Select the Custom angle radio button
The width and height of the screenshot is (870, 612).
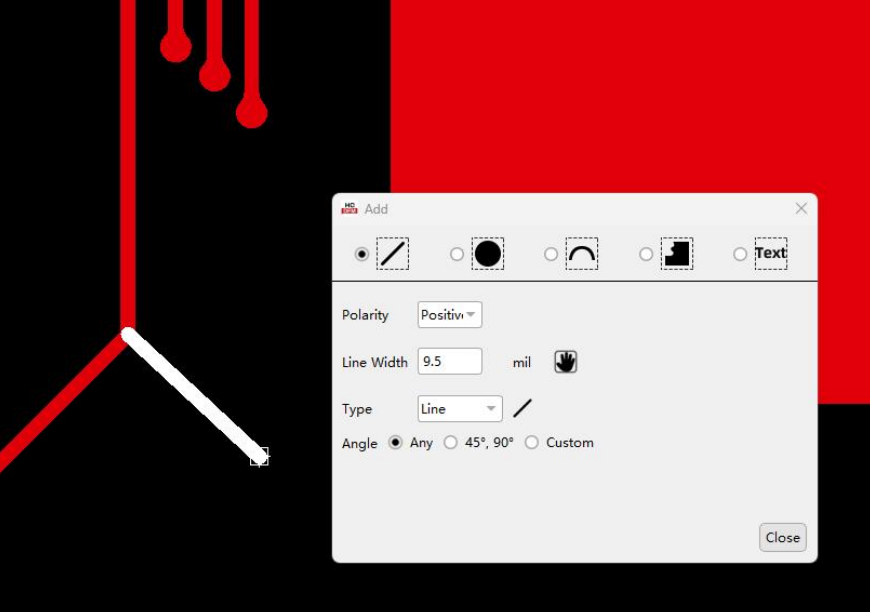[x=532, y=442]
